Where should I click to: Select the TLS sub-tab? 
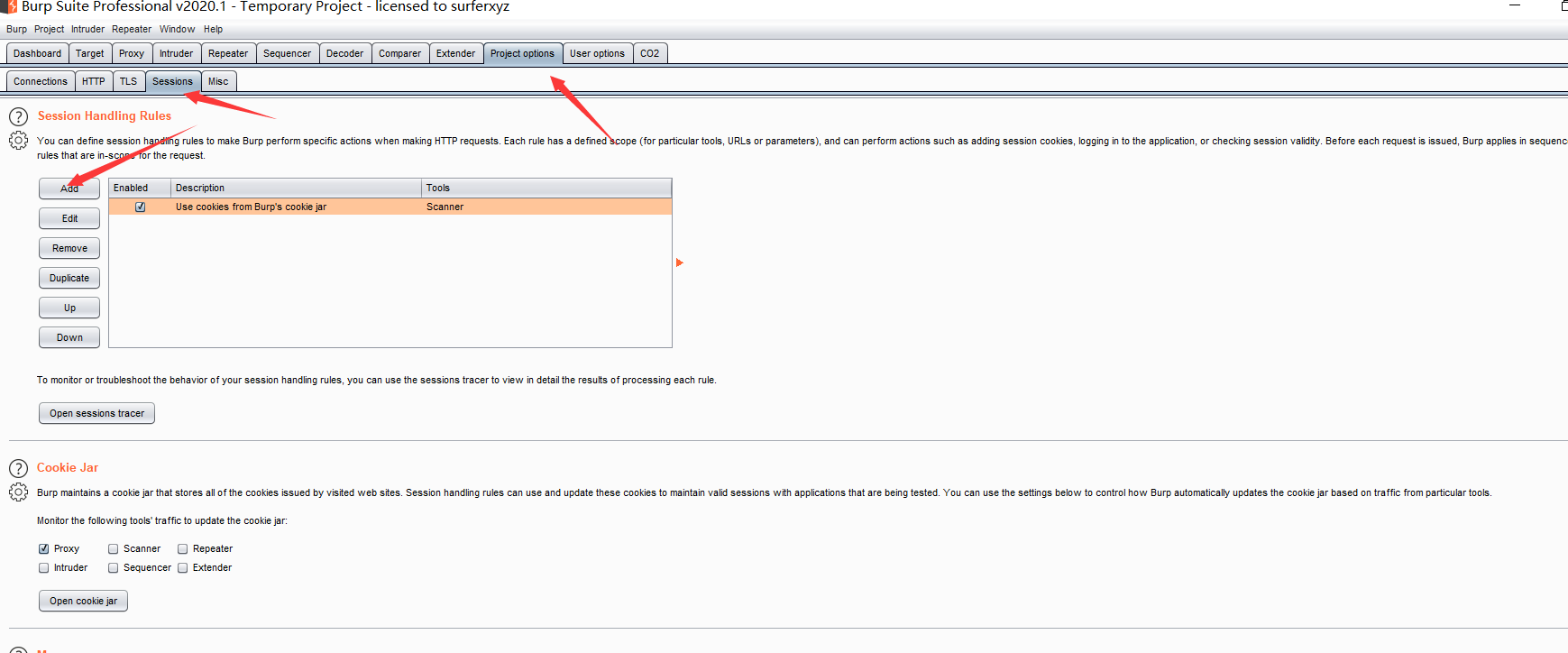[129, 81]
